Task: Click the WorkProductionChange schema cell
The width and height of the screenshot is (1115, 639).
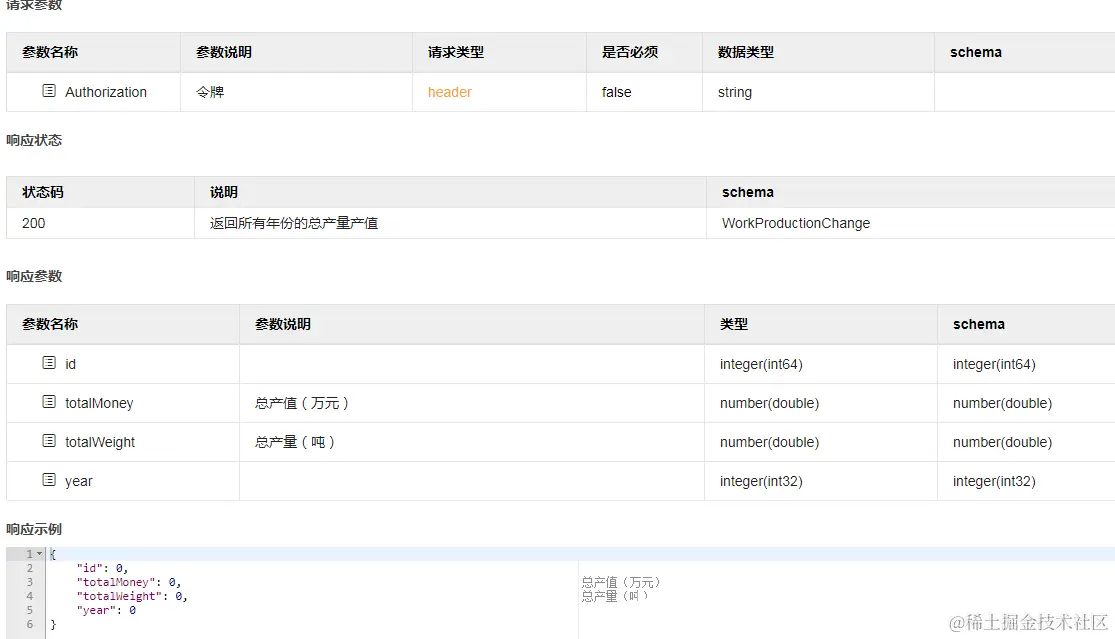Action: pyautogui.click(x=796, y=223)
